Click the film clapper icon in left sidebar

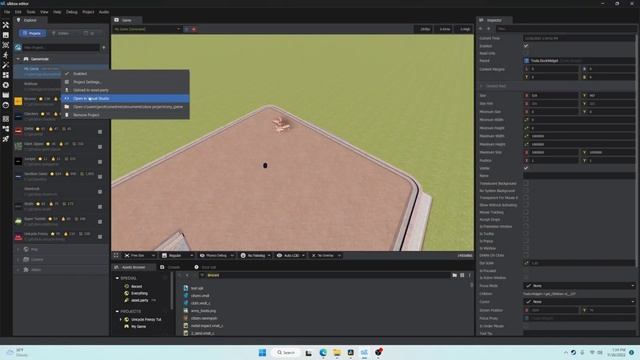(6, 95)
